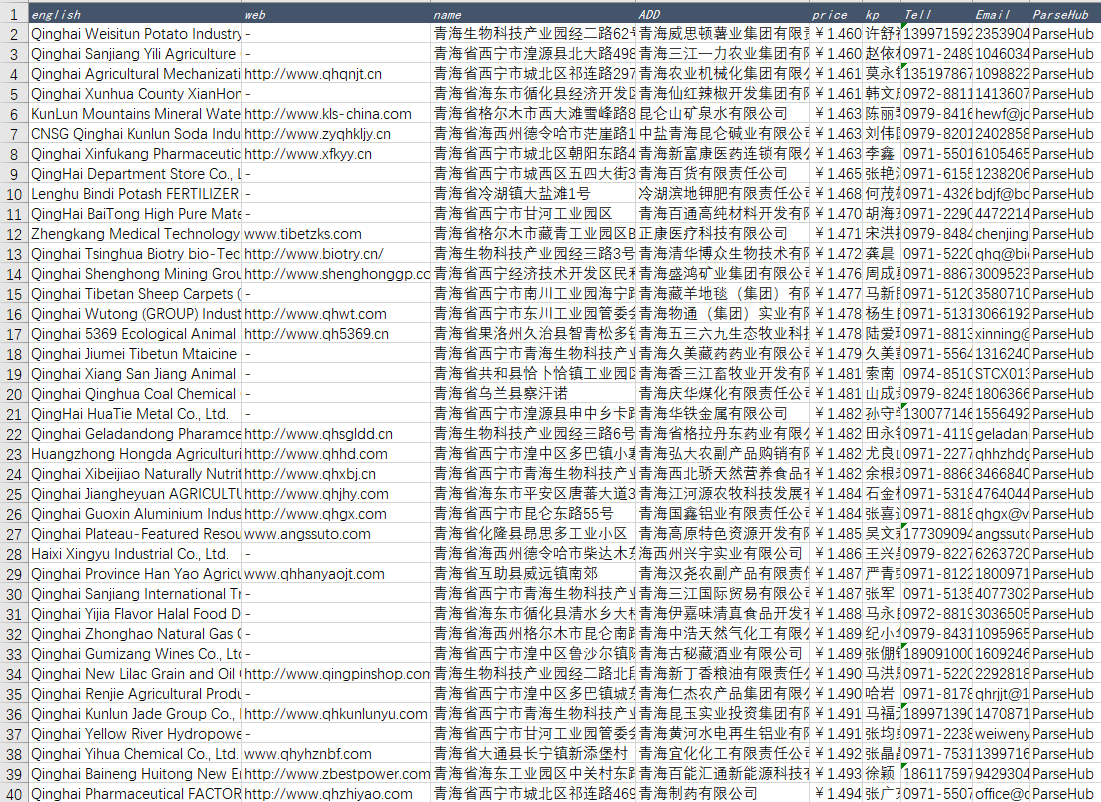This screenshot has width=1101, height=802.
Task: Click the price cell "￥1.465"
Action: tap(836, 173)
